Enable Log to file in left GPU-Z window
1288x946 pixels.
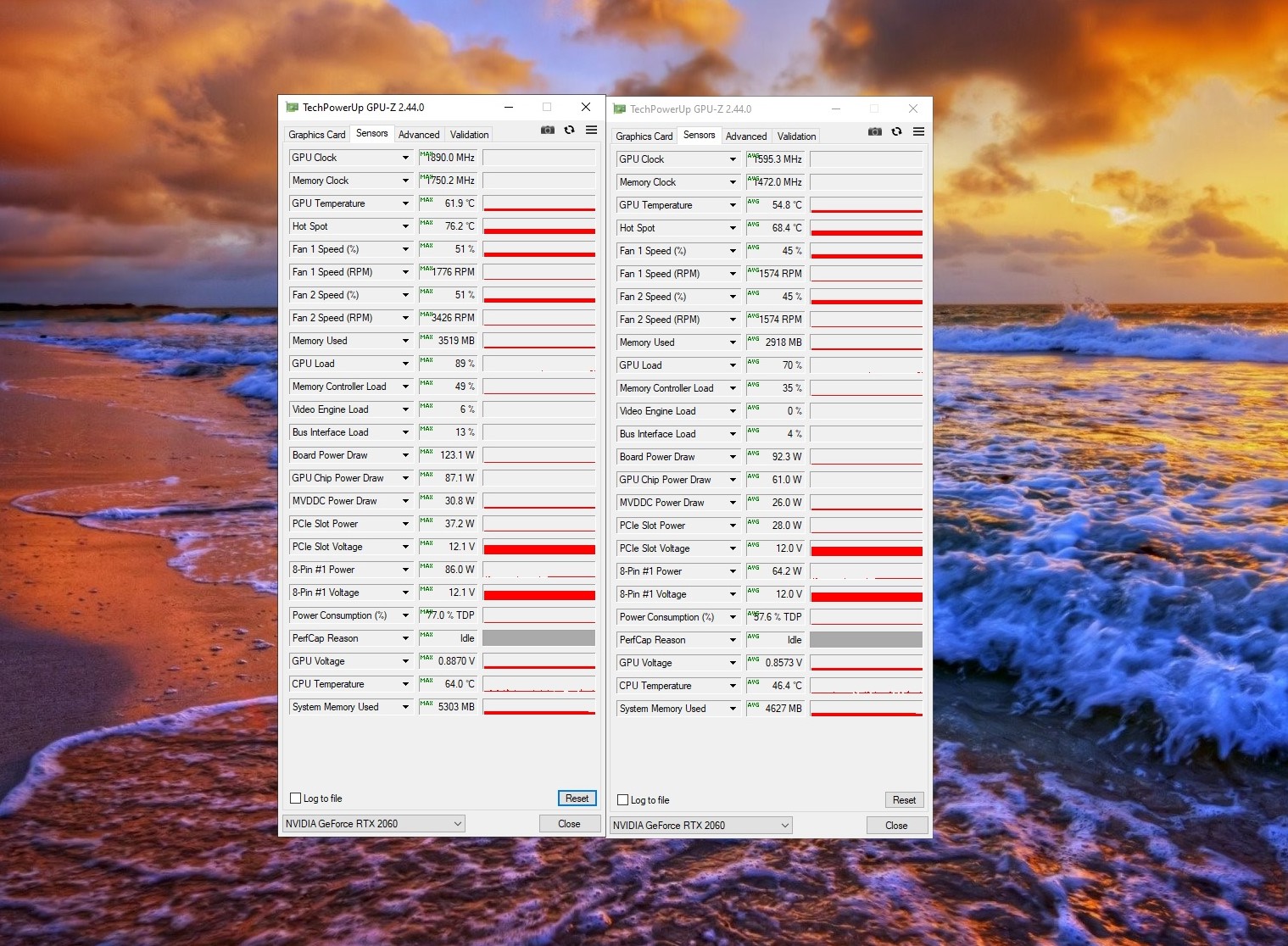tap(296, 799)
